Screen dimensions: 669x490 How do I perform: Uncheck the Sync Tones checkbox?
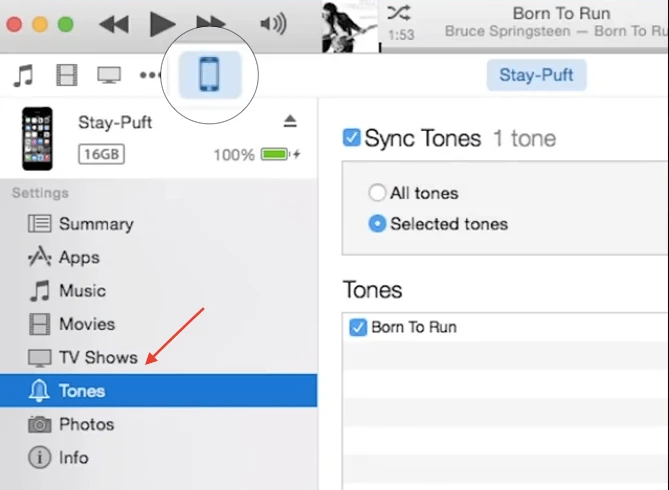point(351,138)
